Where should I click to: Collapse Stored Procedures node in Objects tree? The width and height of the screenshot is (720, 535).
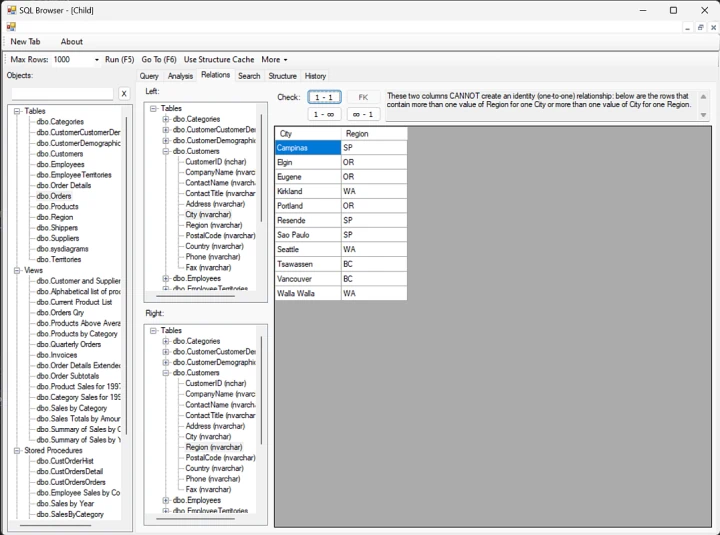click(x=17, y=451)
